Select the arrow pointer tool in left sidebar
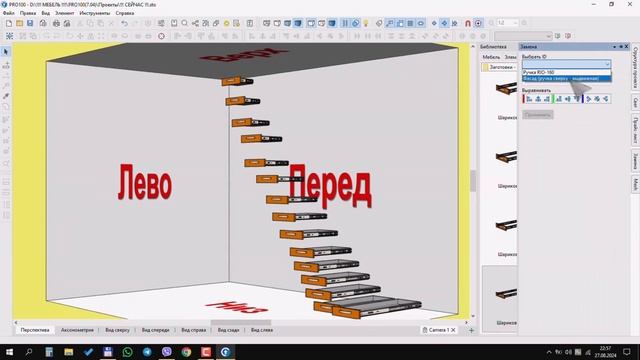 (x=6, y=52)
